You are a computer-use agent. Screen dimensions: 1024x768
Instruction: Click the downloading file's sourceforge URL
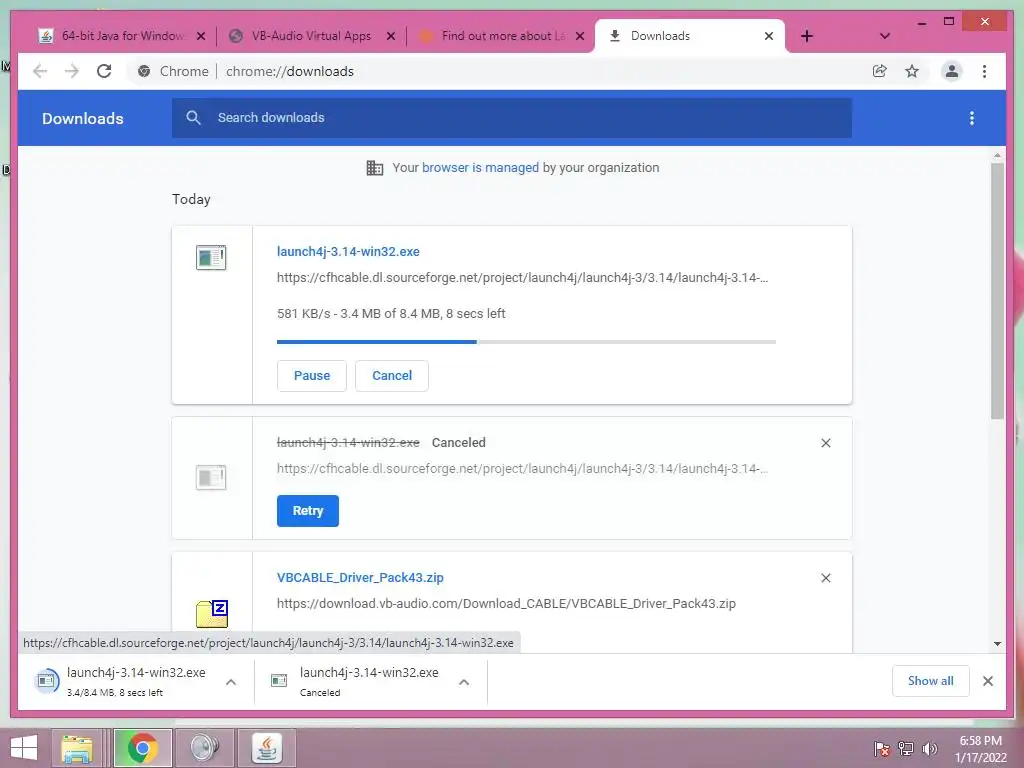coord(522,278)
